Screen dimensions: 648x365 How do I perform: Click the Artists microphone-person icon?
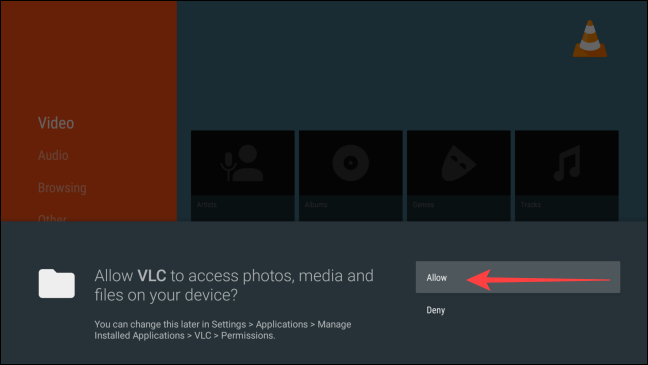pos(242,163)
